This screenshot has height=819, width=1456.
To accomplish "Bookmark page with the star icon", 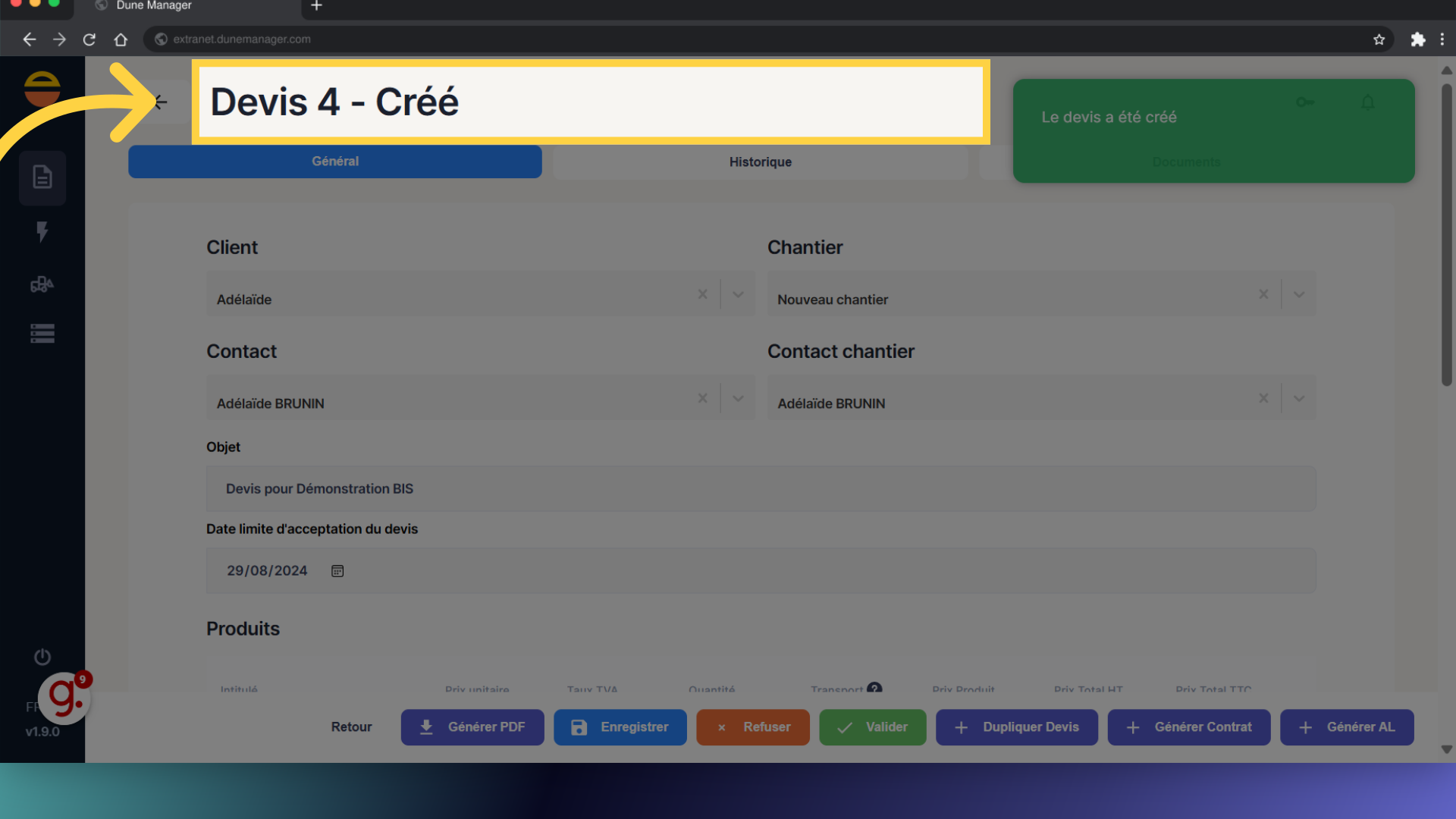I will (1379, 39).
